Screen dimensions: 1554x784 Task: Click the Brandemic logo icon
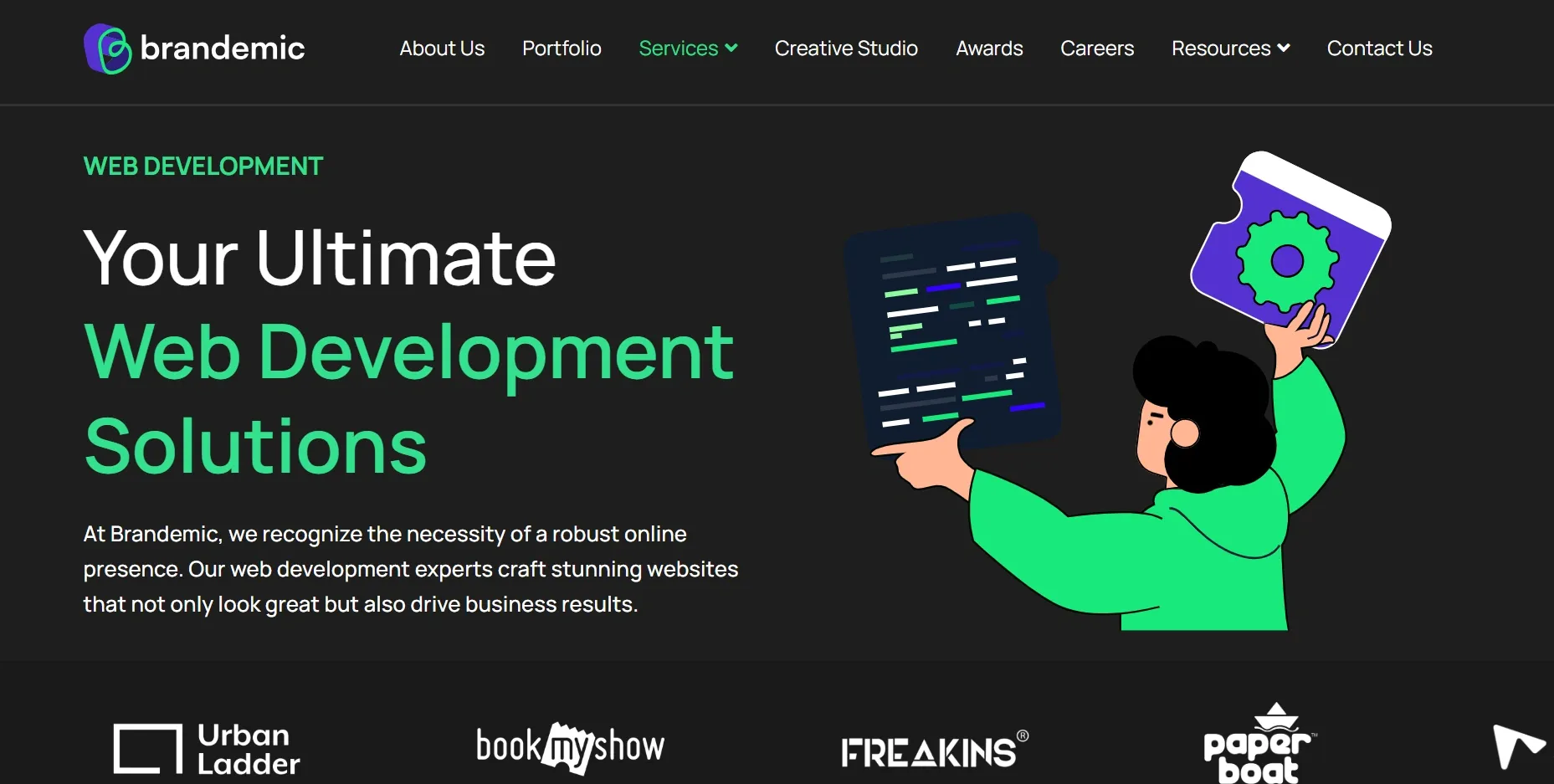coord(107,49)
